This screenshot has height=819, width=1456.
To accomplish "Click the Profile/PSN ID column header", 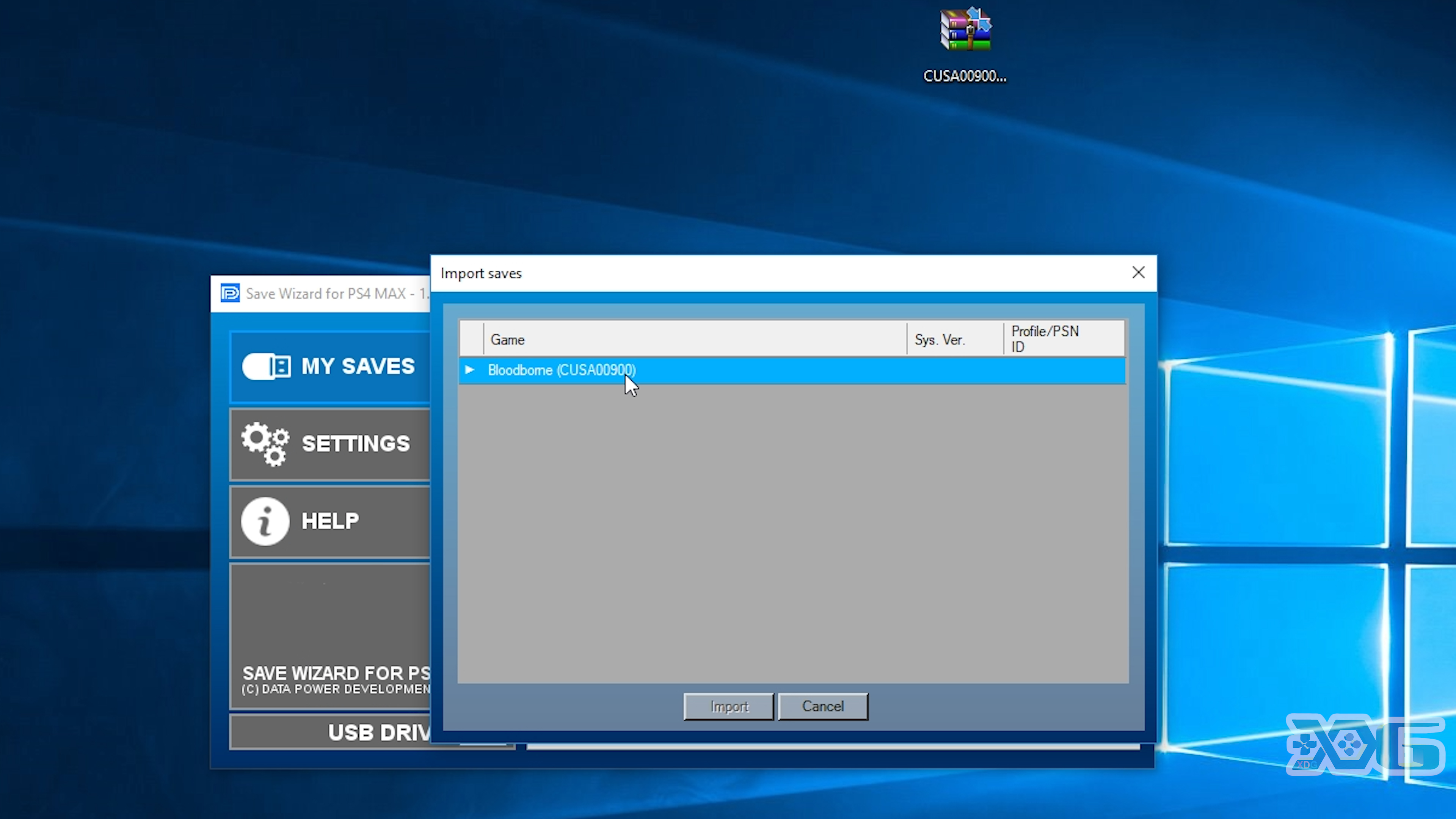I will 1064,339.
